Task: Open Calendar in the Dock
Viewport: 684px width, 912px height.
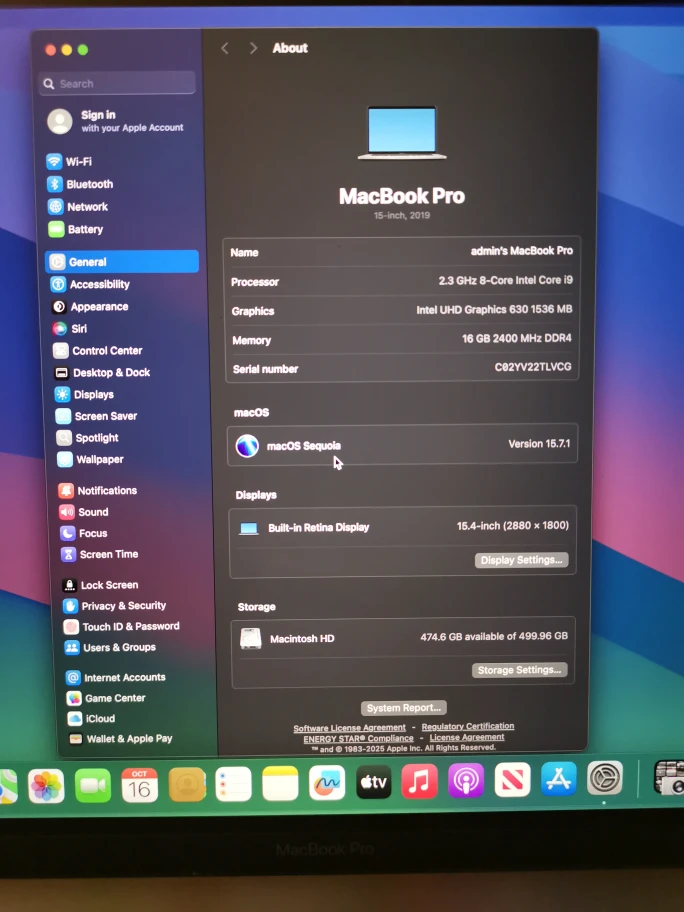Action: point(140,785)
